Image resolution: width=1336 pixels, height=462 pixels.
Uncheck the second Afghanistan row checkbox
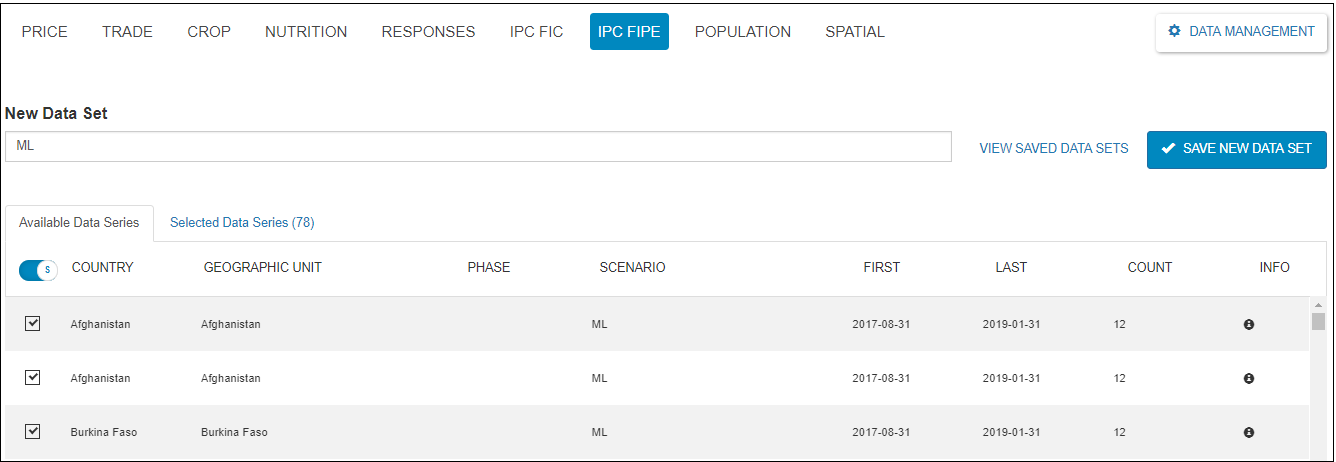point(32,378)
